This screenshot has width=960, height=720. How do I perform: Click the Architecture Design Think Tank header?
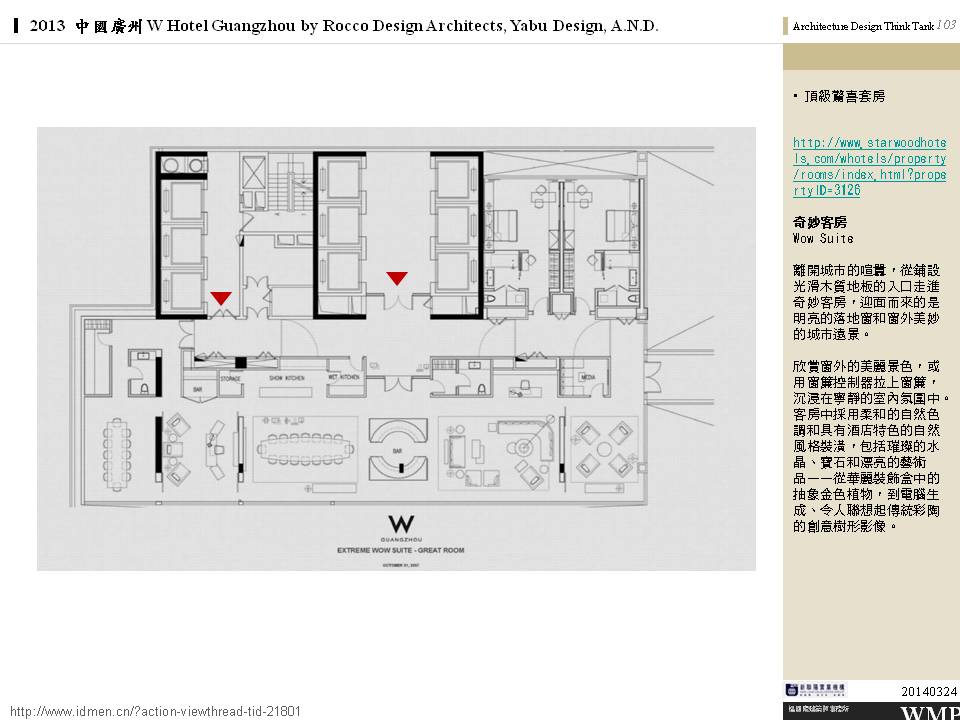[x=863, y=27]
